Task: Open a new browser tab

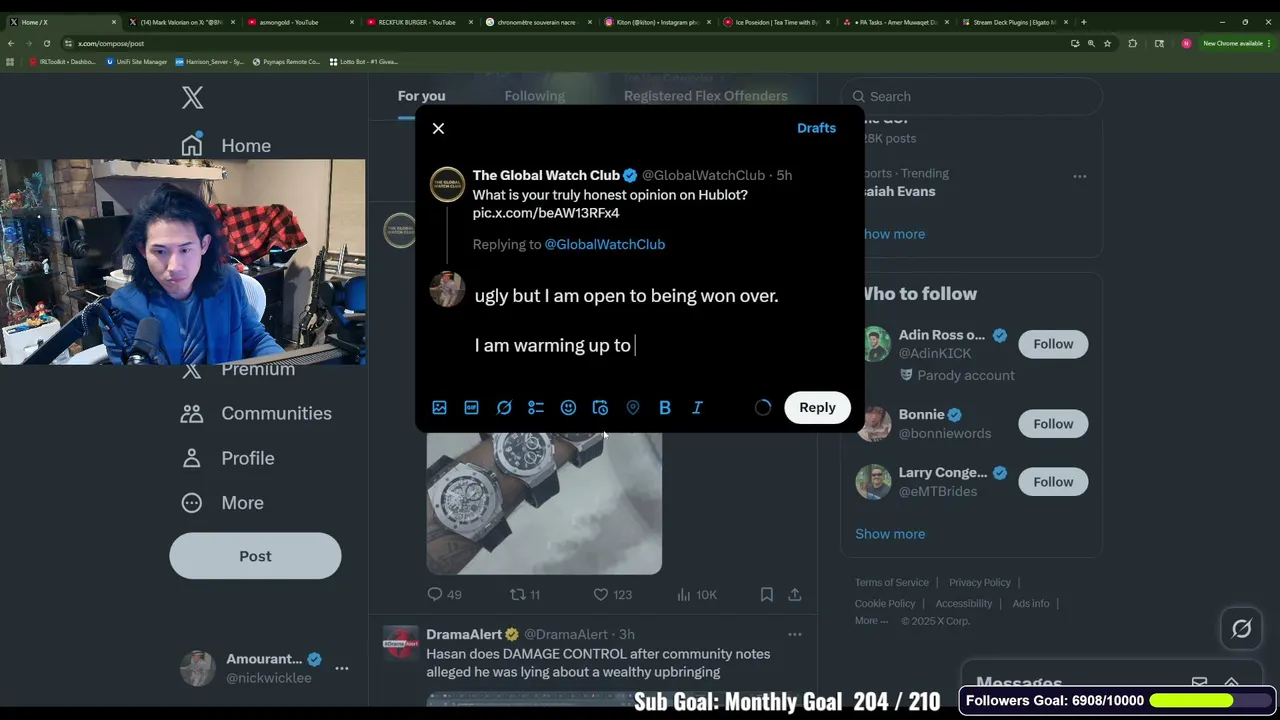Action: coord(1083,22)
